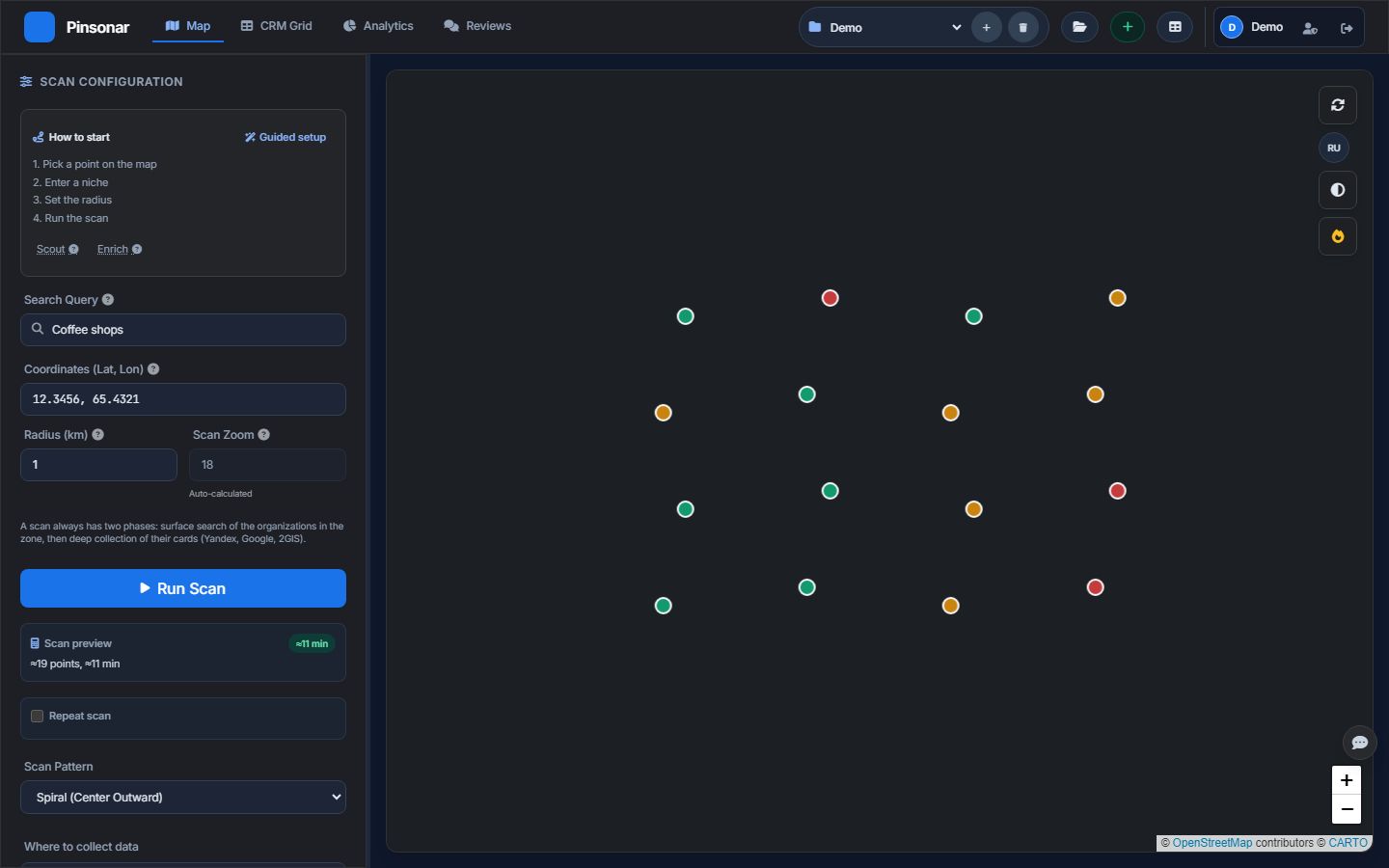Image resolution: width=1389 pixels, height=868 pixels.
Task: Click the question mark next to Scout
Action: coord(73,250)
